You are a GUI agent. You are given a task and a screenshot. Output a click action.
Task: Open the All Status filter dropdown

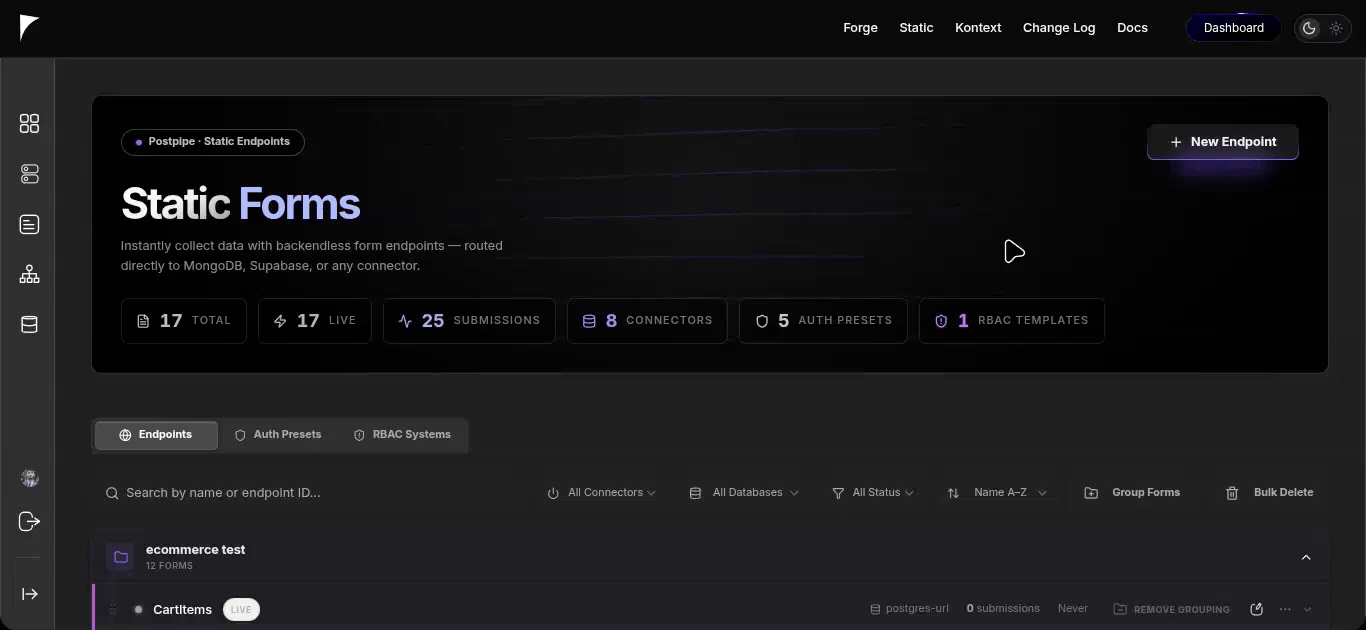pos(873,493)
